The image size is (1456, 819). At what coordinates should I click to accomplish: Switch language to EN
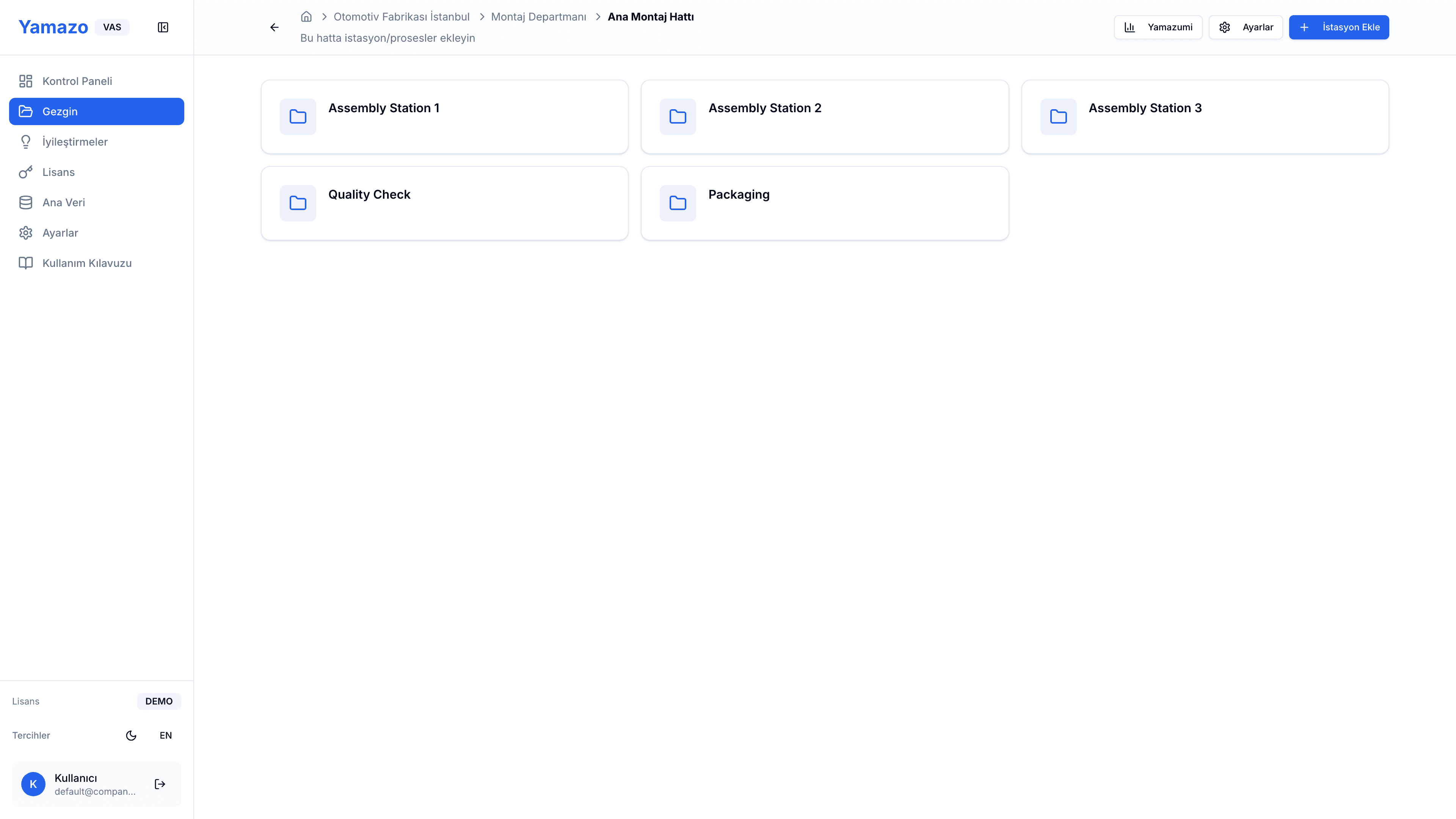(x=166, y=735)
